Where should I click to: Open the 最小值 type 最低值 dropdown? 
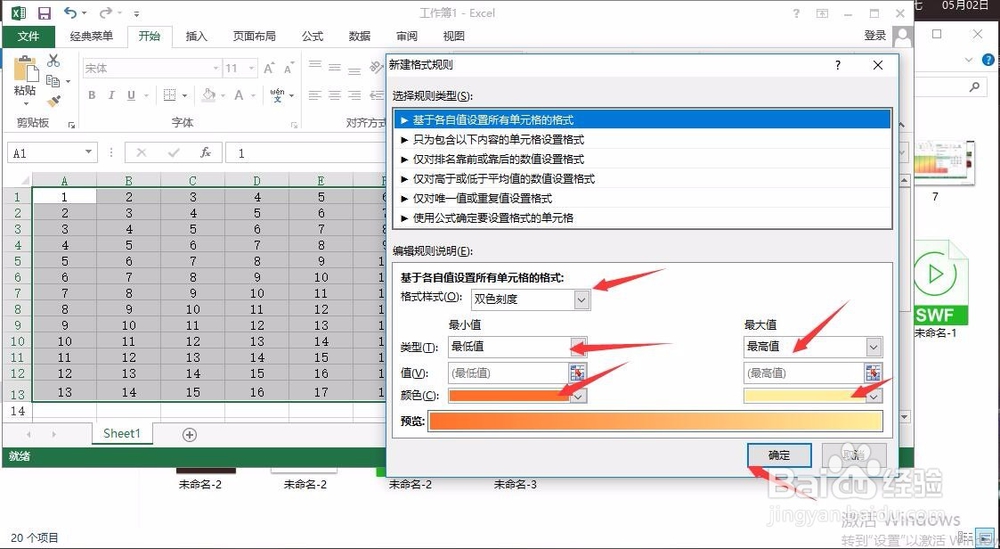[578, 347]
